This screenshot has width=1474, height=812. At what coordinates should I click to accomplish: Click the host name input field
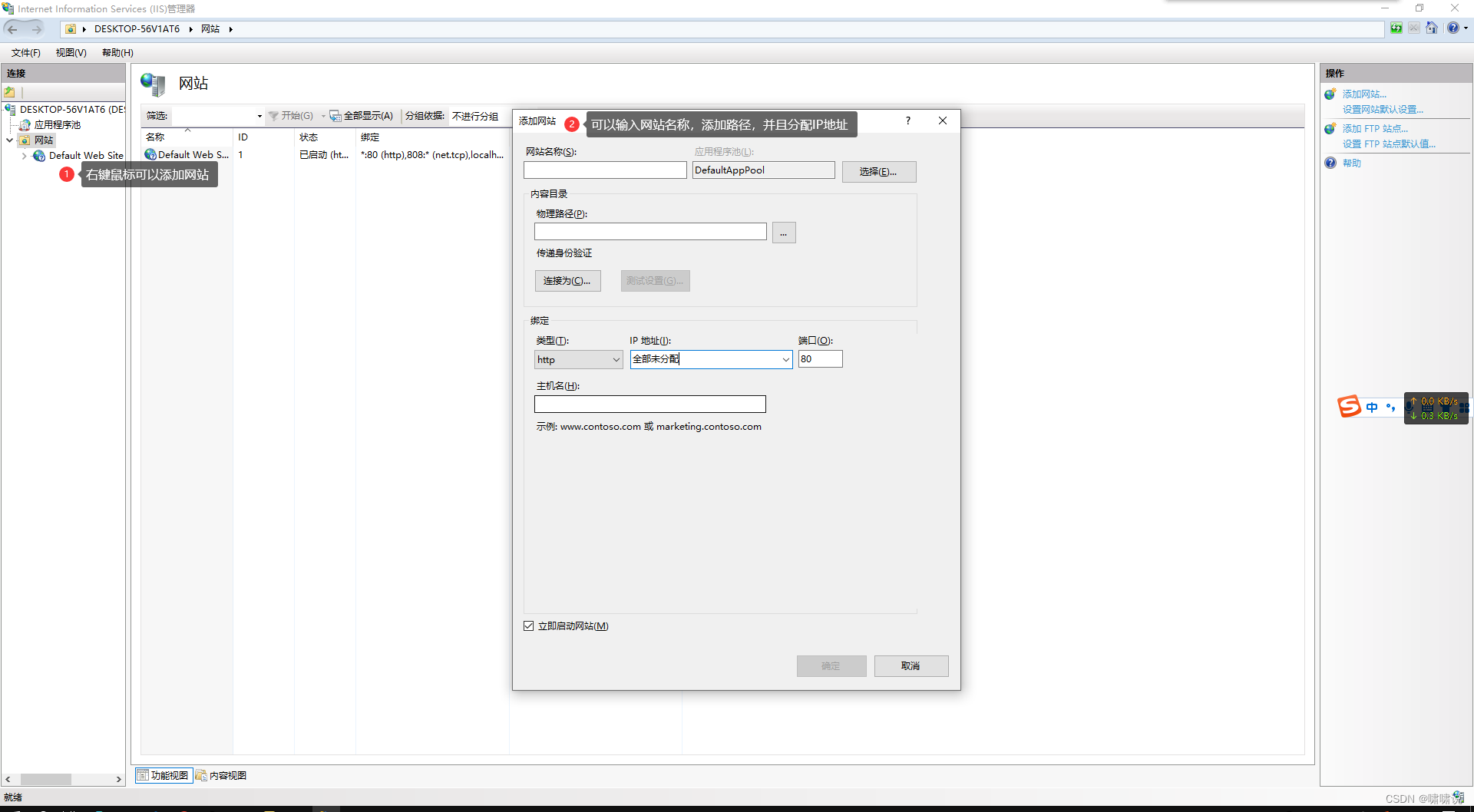pyautogui.click(x=650, y=404)
